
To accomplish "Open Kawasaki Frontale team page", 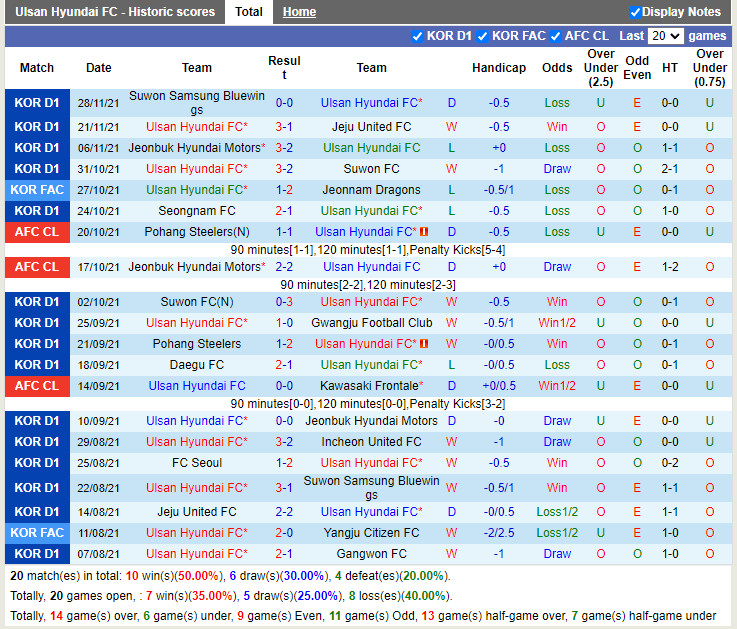I will (368, 386).
